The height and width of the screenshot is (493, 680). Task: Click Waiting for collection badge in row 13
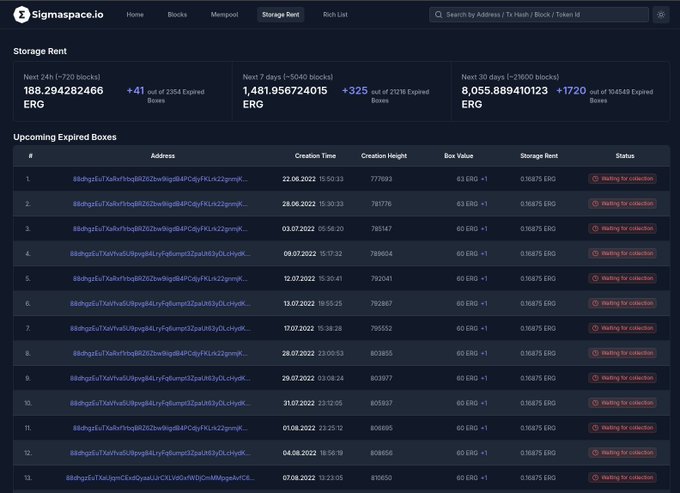pyautogui.click(x=622, y=477)
